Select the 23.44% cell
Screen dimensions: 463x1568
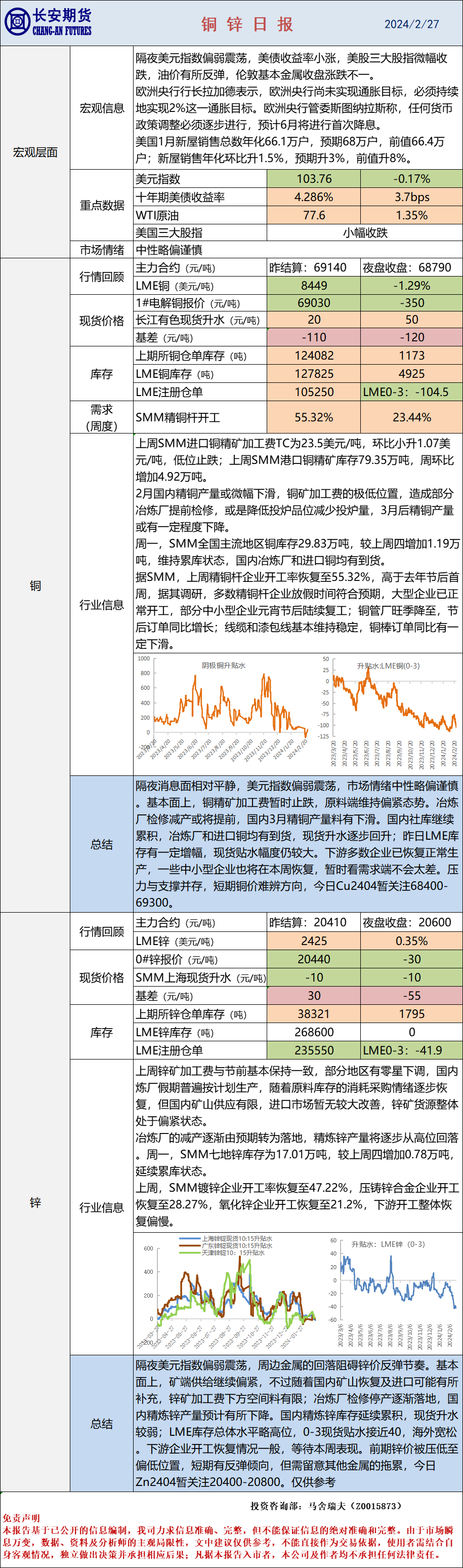411,417
